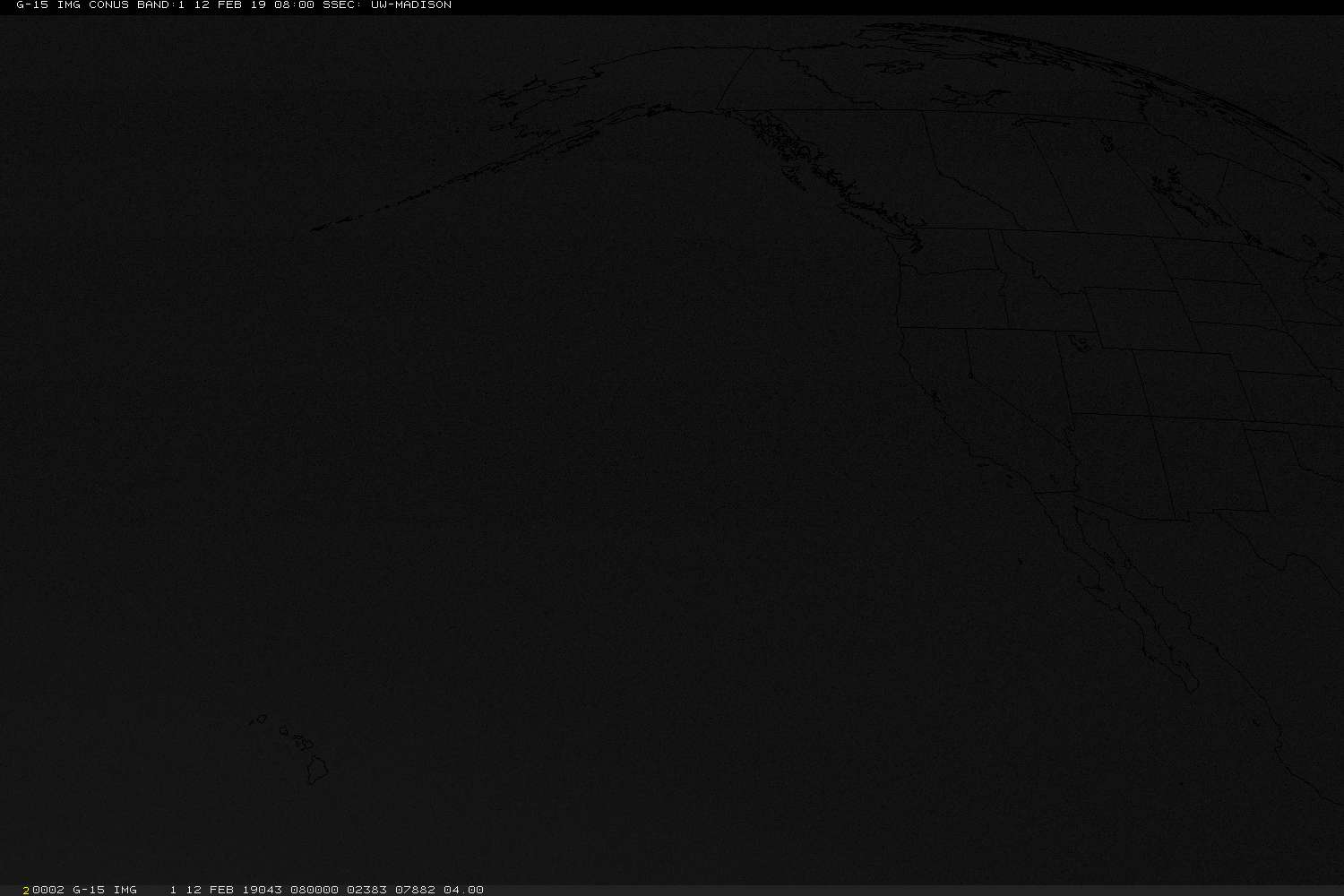Click the "08:00" time in the header
The height and width of the screenshot is (896, 1344).
coord(294,5)
